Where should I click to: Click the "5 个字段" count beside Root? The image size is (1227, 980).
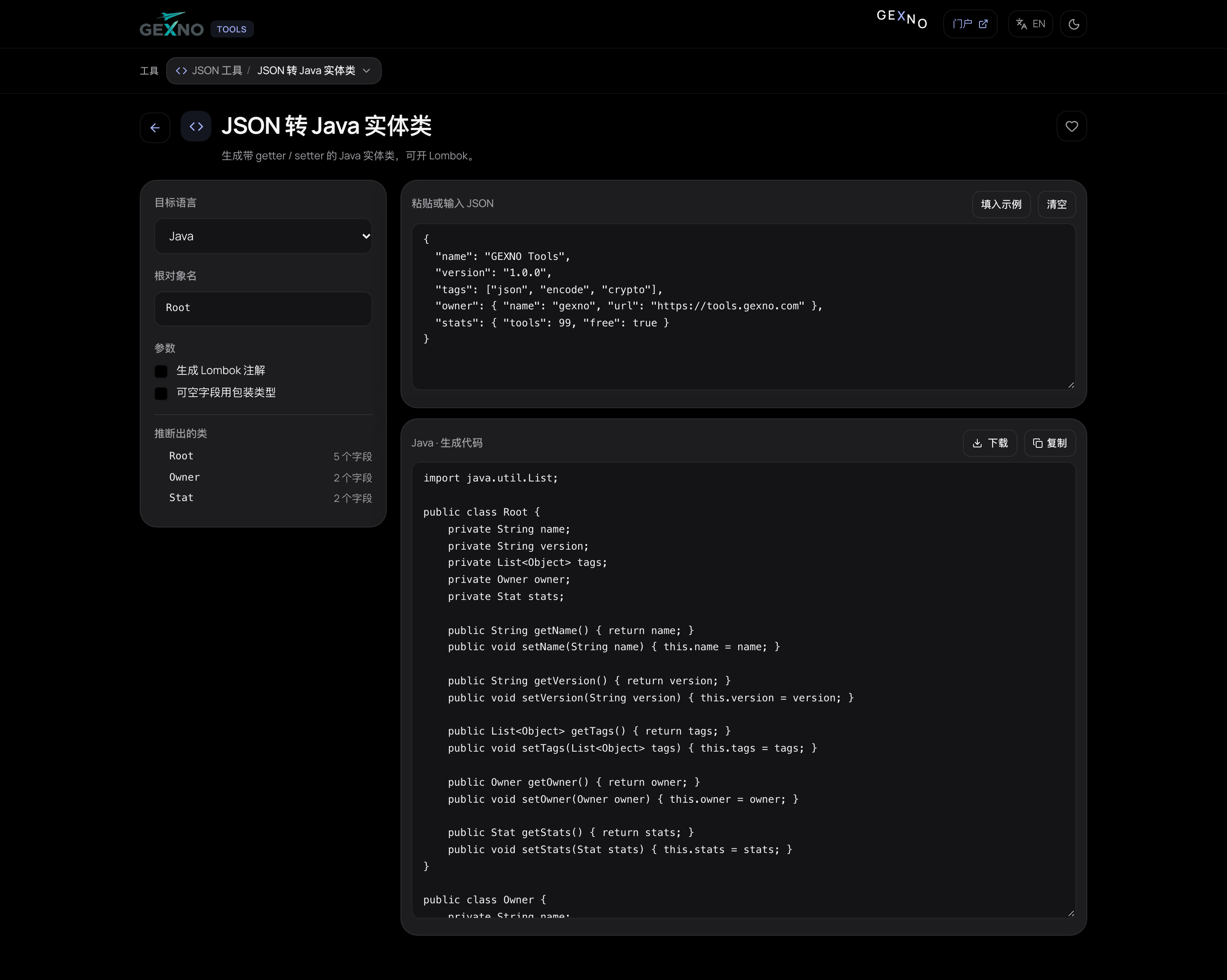pos(353,457)
